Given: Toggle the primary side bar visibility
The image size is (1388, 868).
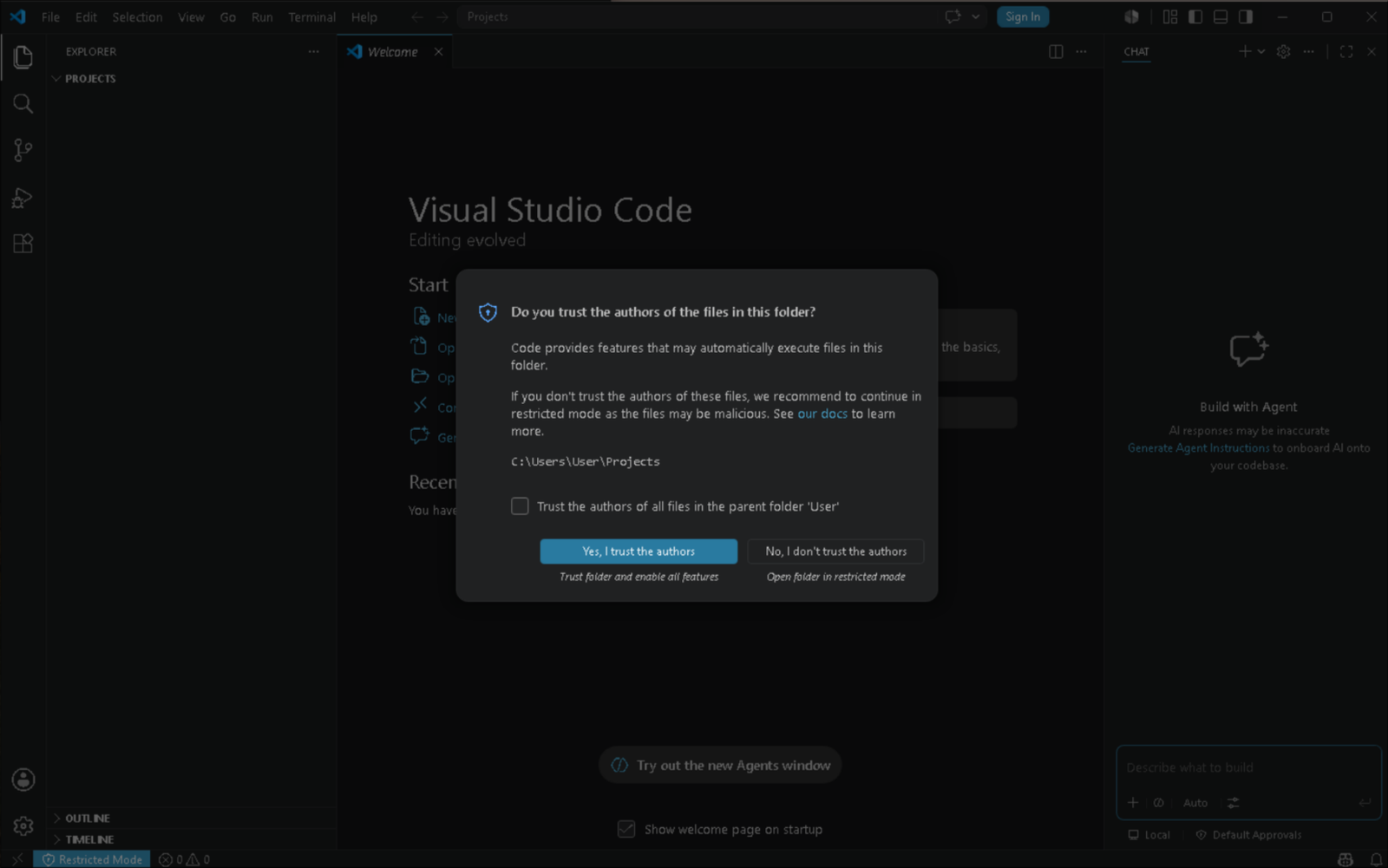Looking at the screenshot, I should click(1195, 17).
